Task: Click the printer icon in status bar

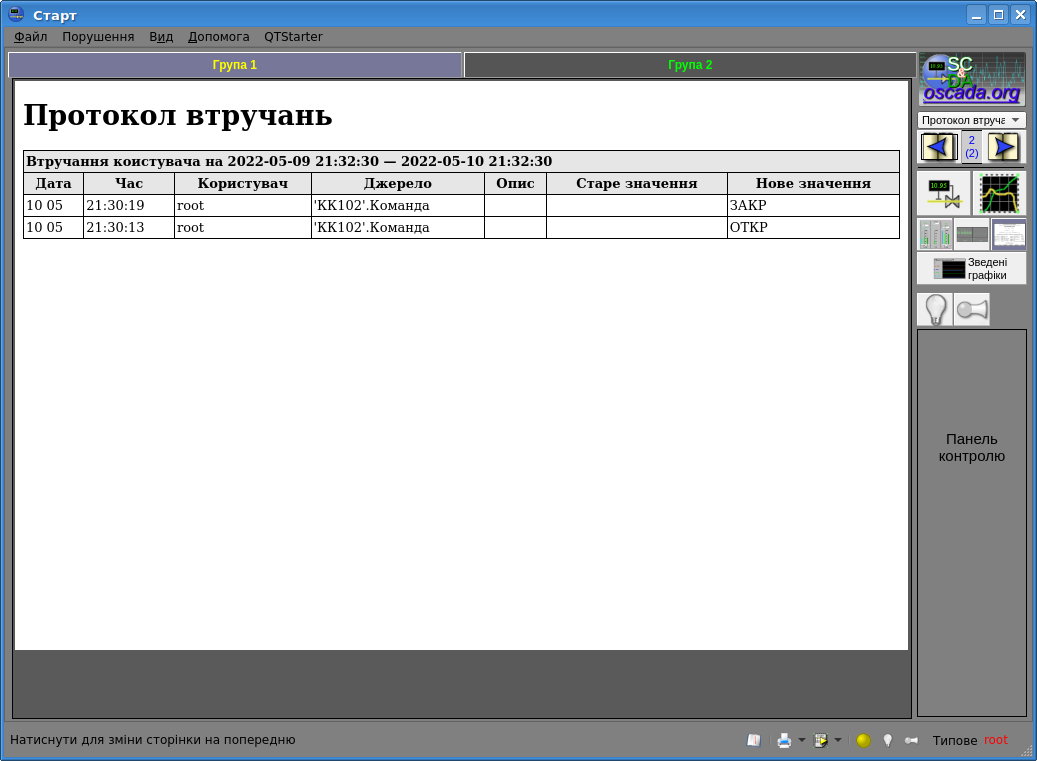Action: pos(784,741)
